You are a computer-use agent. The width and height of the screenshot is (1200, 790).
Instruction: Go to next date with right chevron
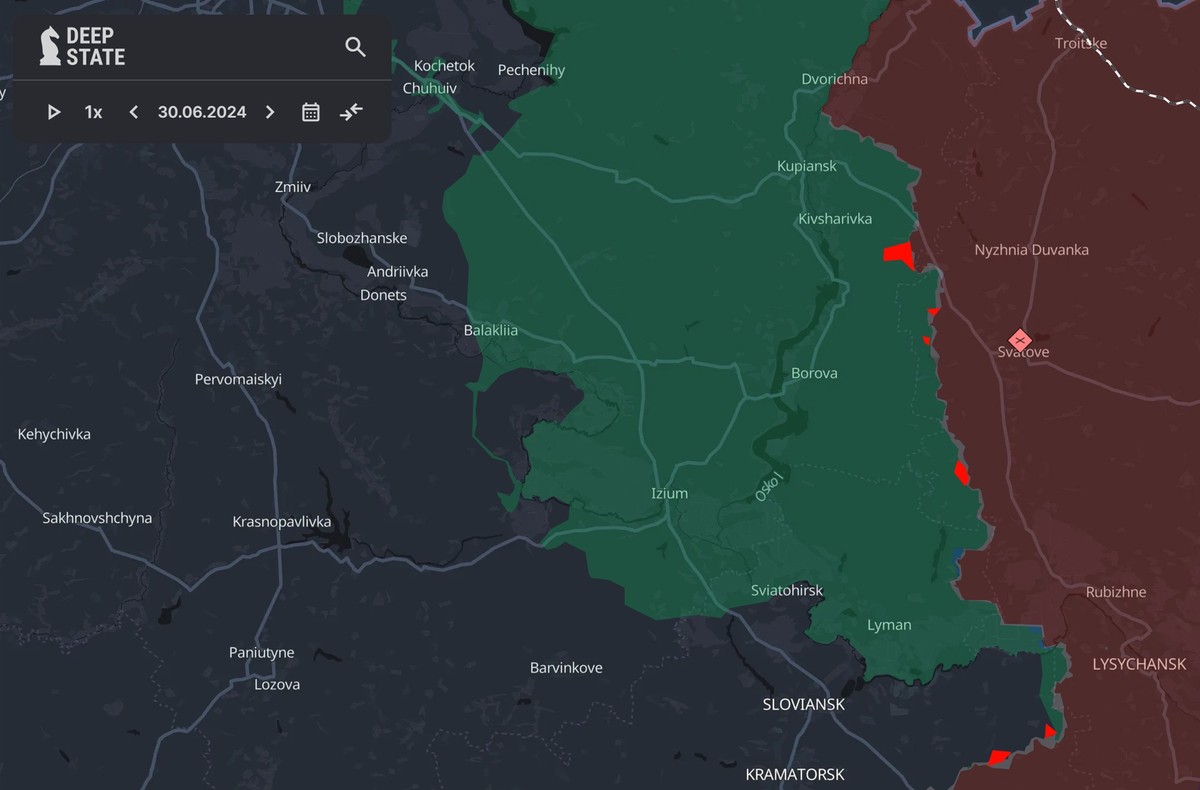(270, 112)
